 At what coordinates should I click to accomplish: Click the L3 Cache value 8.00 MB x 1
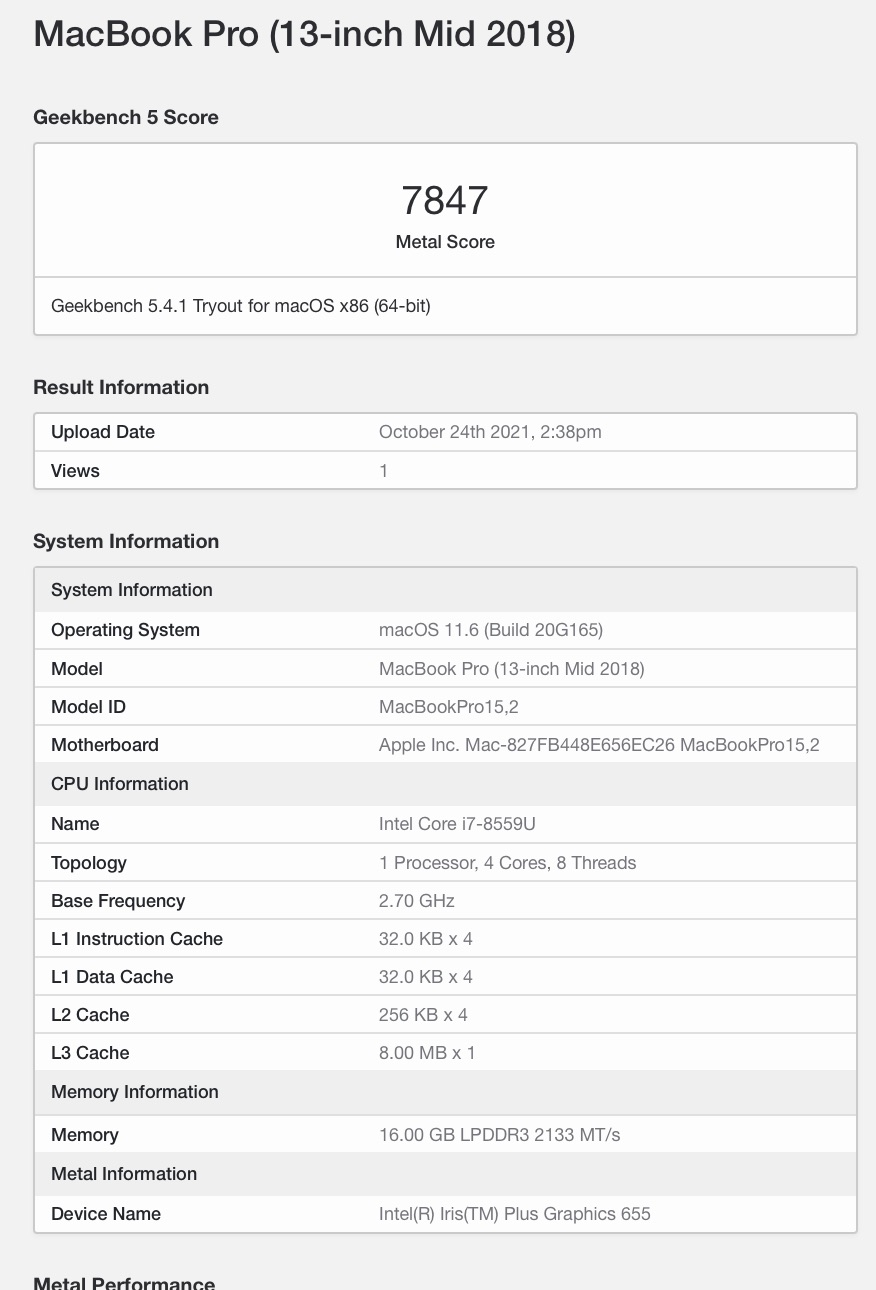tap(427, 1053)
